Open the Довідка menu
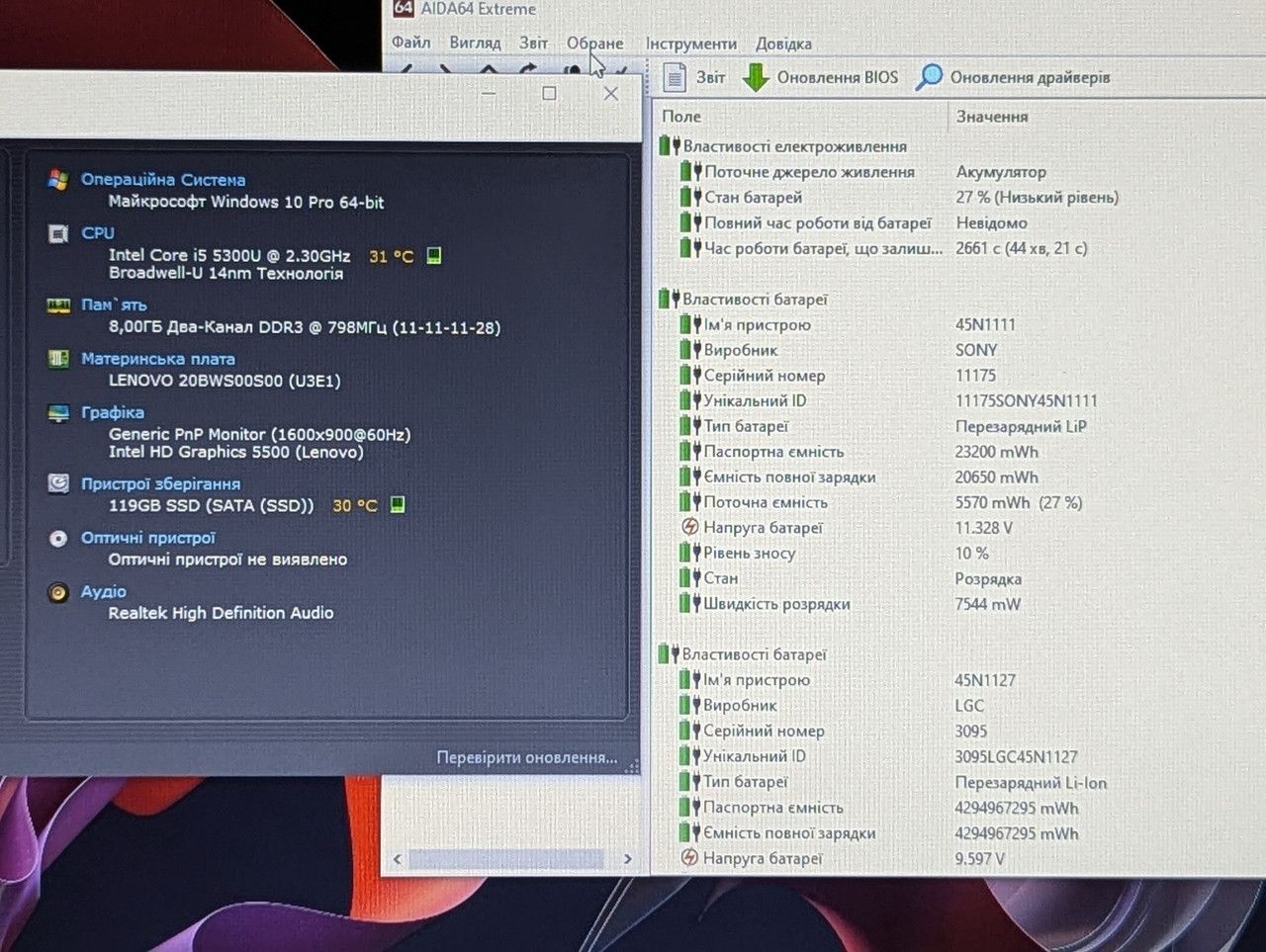The image size is (1266, 952). [x=783, y=43]
